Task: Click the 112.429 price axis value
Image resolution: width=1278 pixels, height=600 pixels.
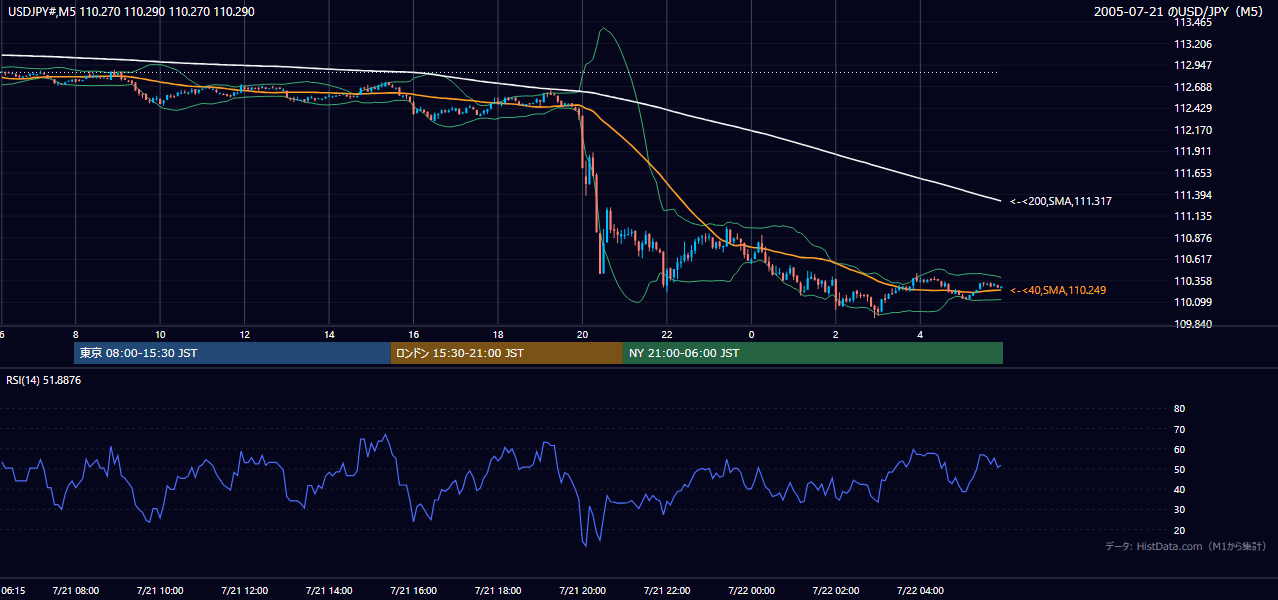Action: 1193,108
